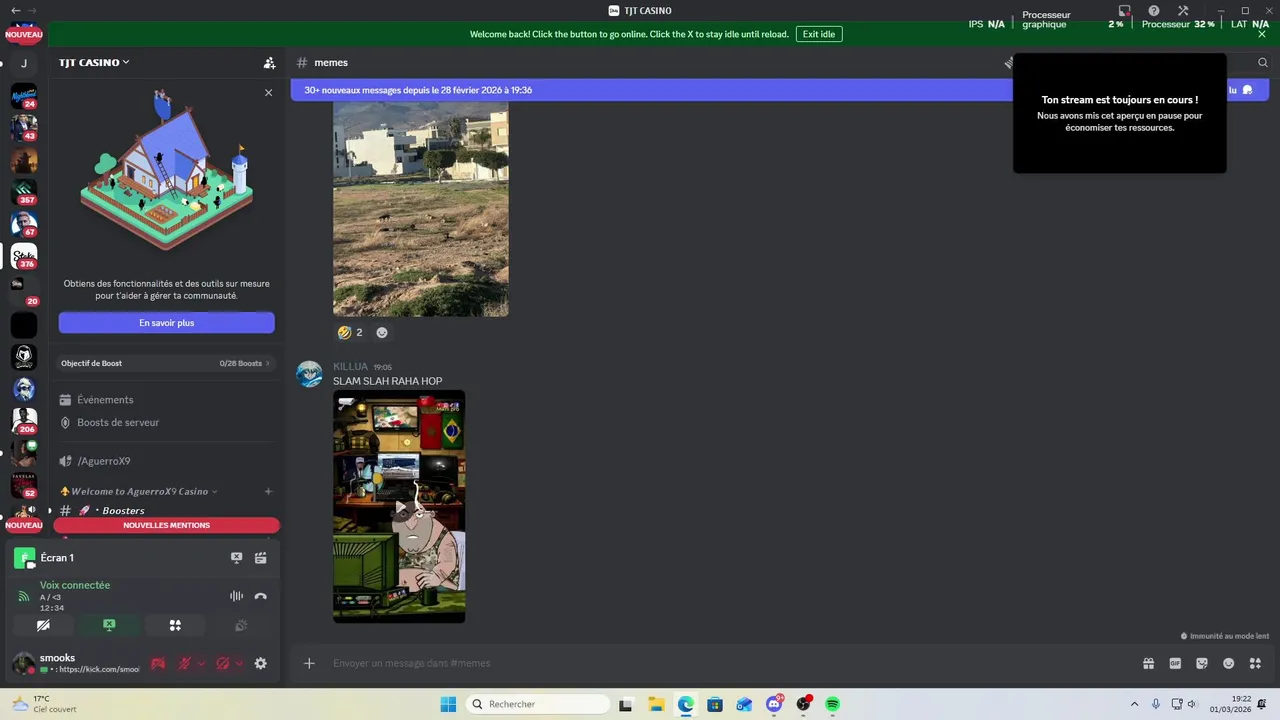Turn on camera in voice panel
Screen dimensions: 1280x720
[x=43, y=625]
